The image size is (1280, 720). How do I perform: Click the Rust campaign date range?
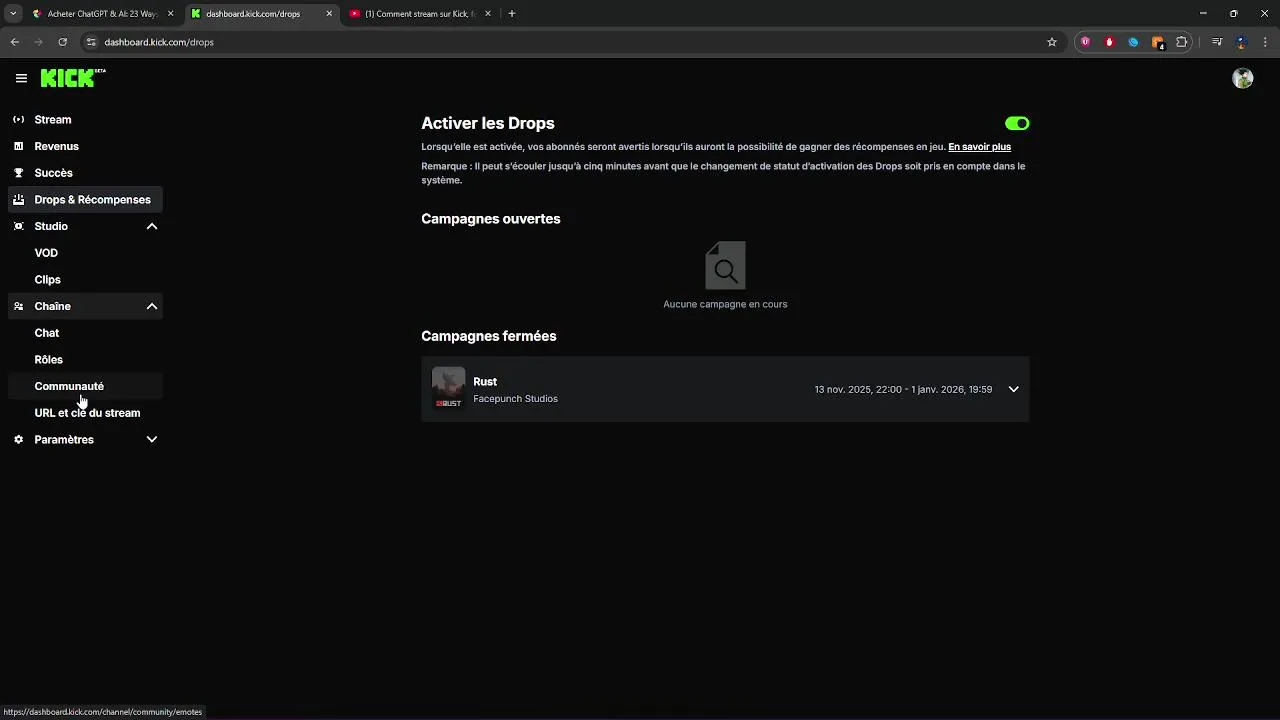903,389
